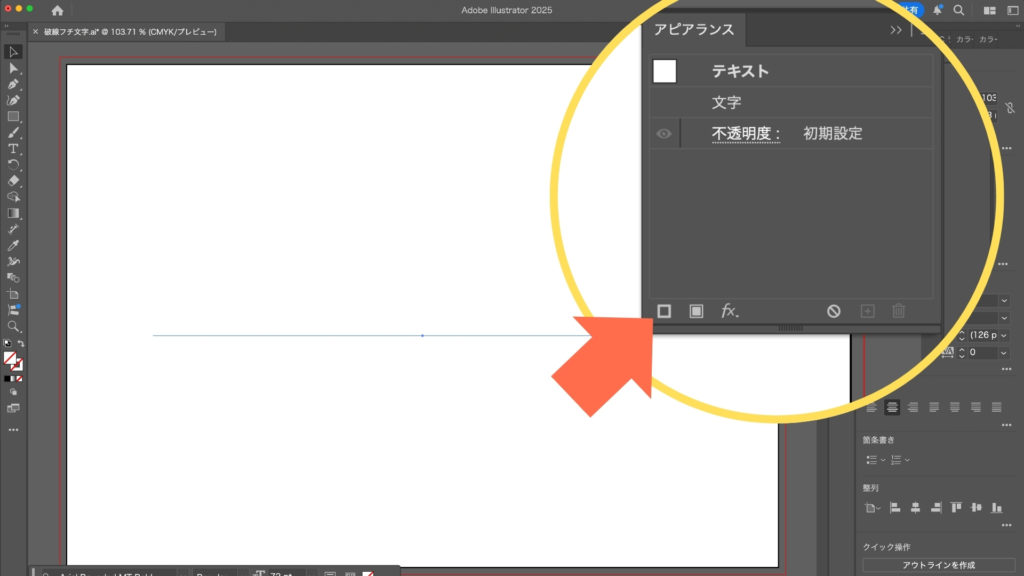The width and height of the screenshot is (1024, 576).
Task: Open the fx Add New Effect menu
Action: point(730,311)
